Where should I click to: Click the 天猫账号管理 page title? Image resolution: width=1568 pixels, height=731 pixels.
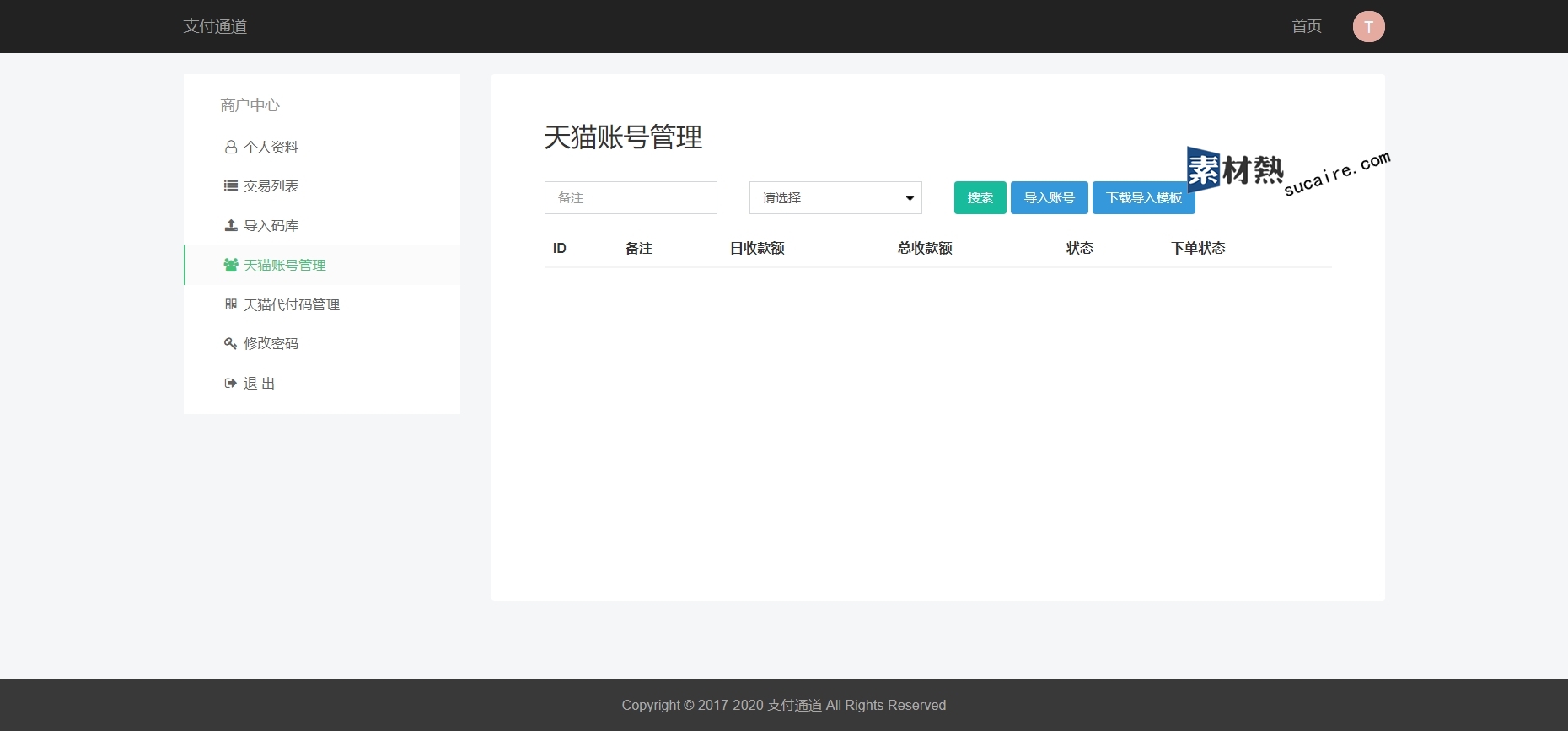point(623,137)
